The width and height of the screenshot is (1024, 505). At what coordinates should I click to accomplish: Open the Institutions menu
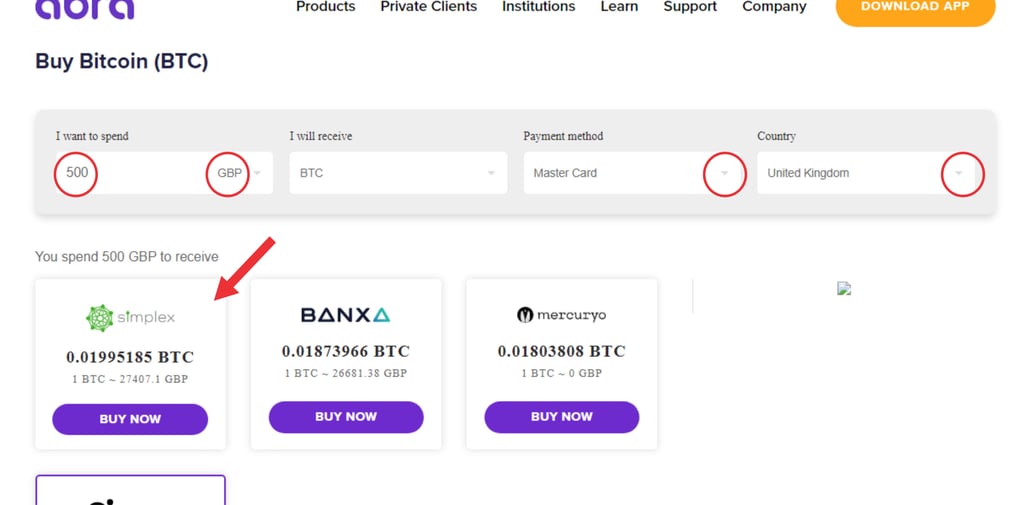538,7
